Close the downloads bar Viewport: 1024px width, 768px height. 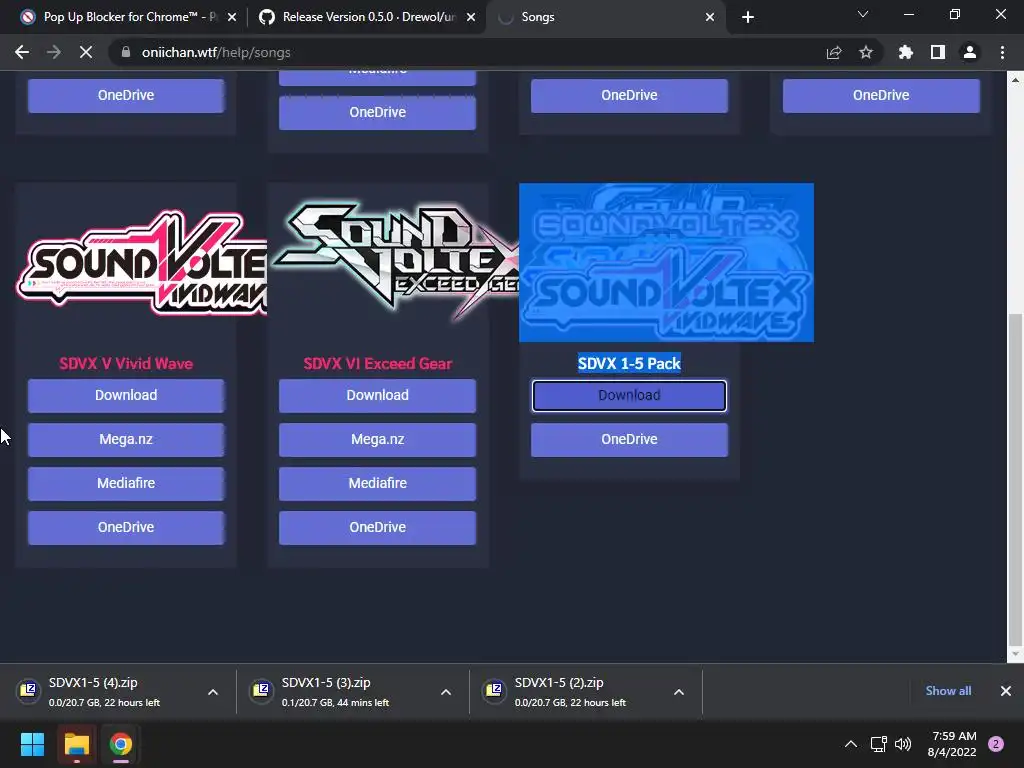point(1006,691)
